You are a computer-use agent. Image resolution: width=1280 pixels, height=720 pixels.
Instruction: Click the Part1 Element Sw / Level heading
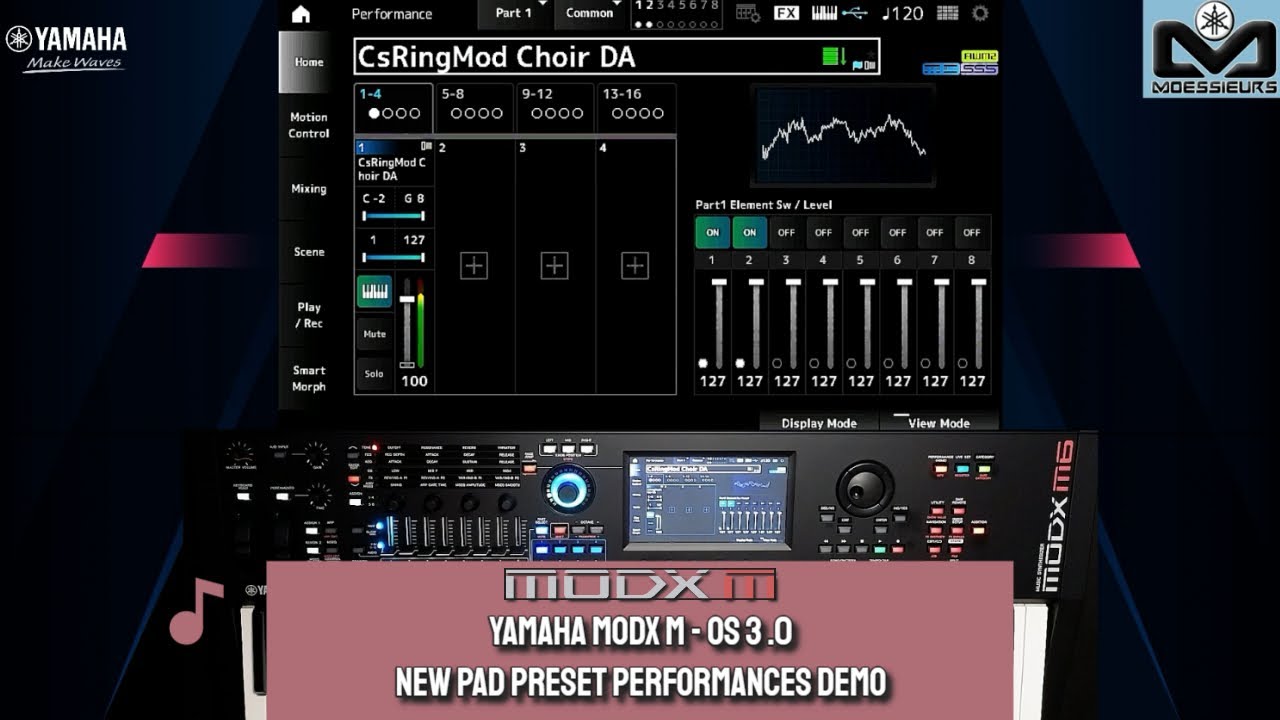pos(764,205)
